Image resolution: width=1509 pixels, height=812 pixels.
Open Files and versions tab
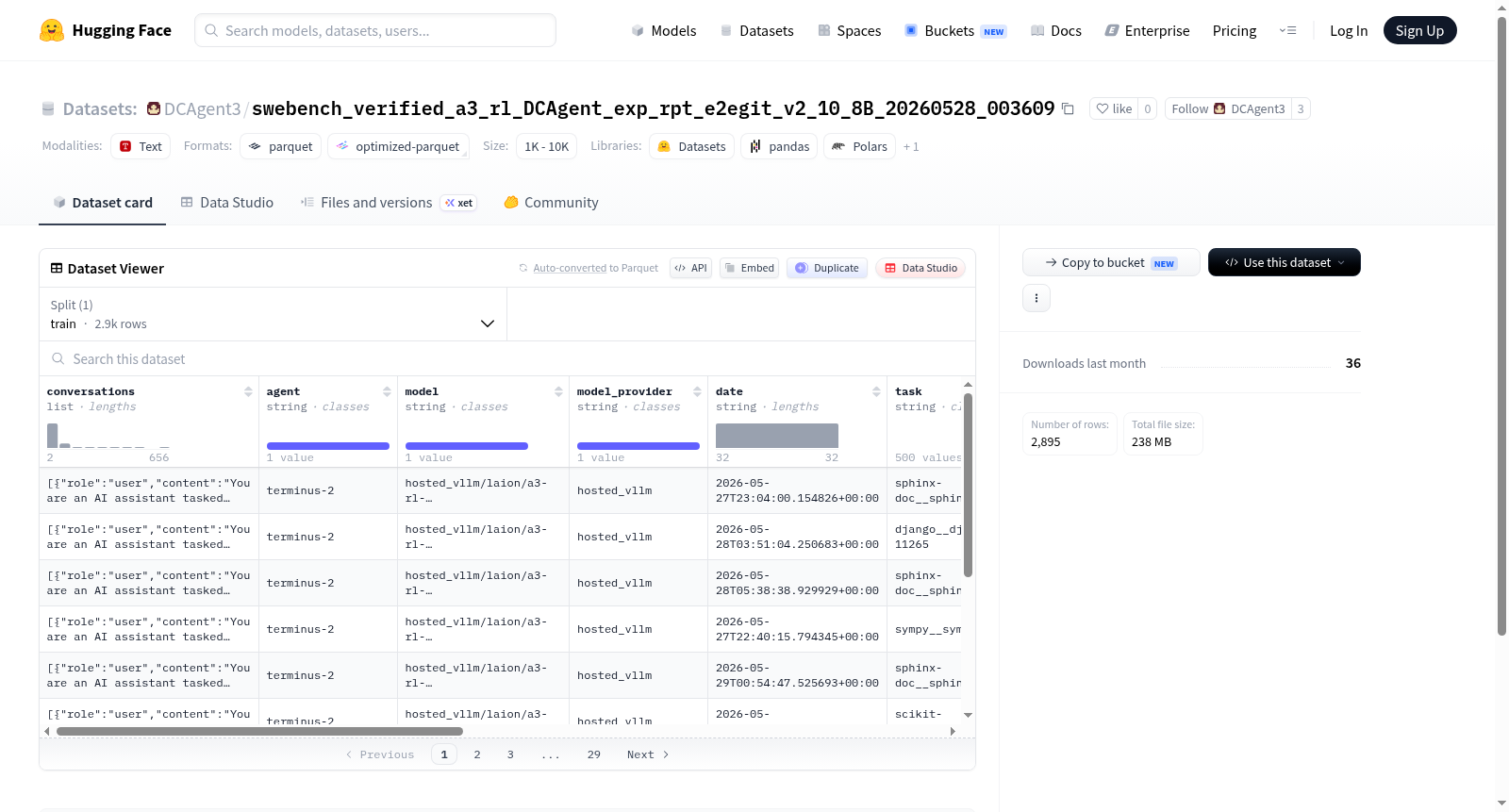[388, 203]
